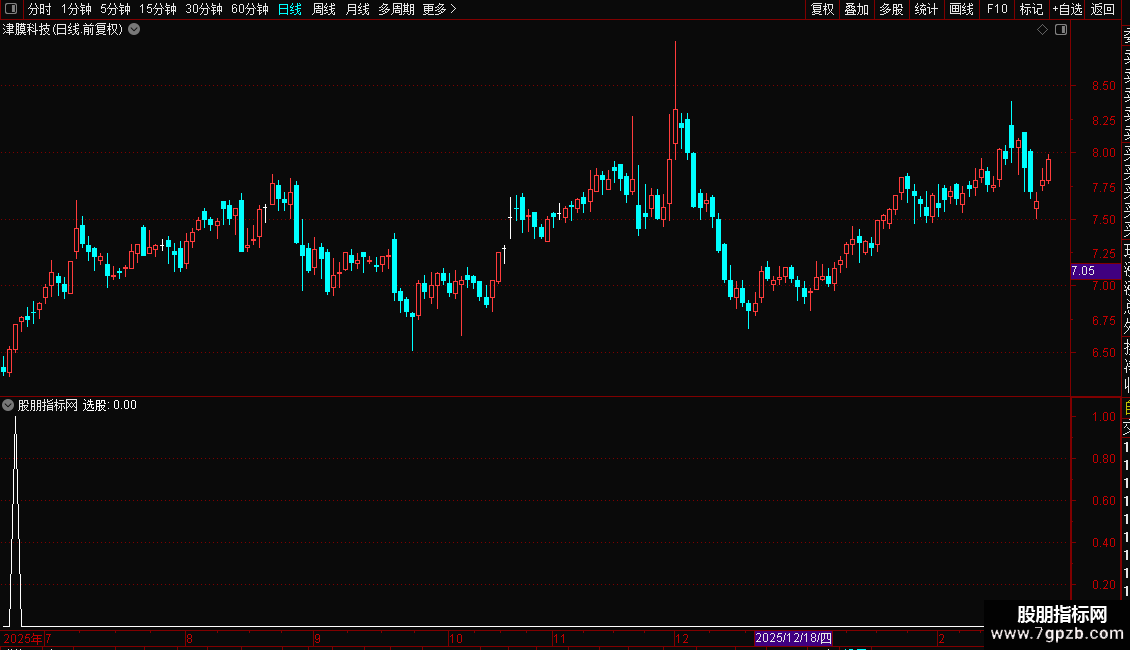Switch to 分时 view
1130x650 pixels.
tap(40, 9)
